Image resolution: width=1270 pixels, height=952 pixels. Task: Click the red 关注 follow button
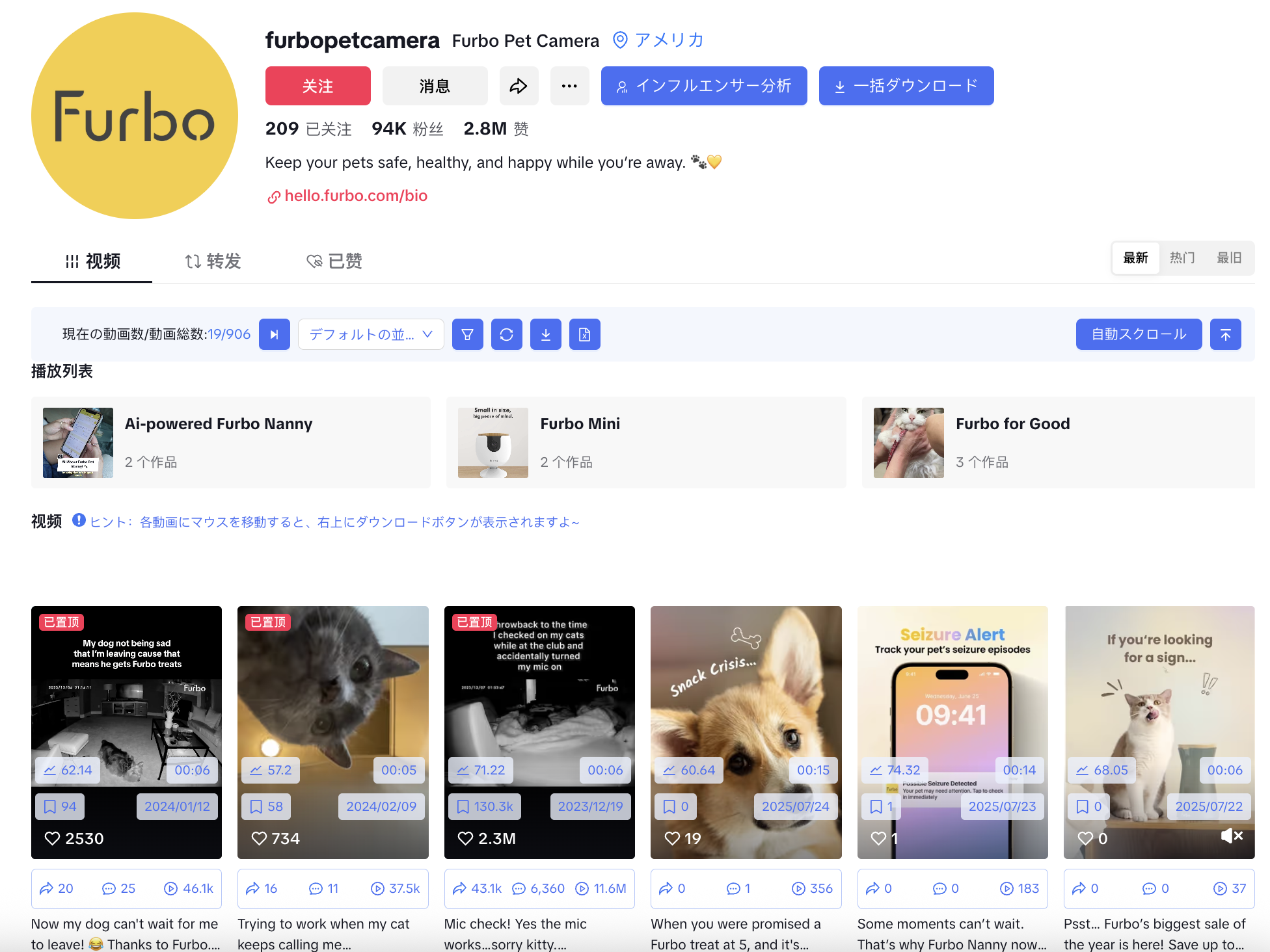pos(318,86)
